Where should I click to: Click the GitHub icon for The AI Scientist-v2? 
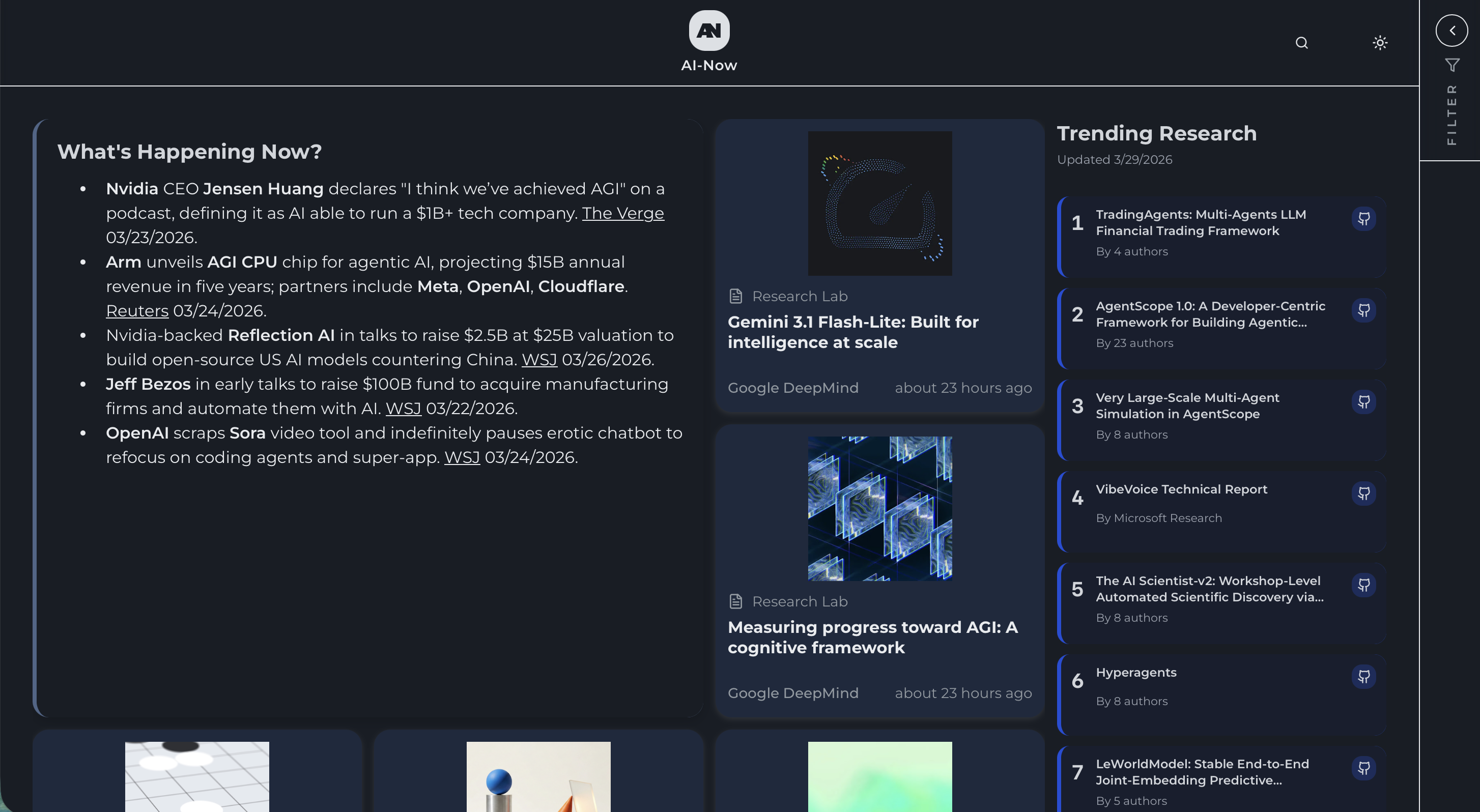coord(1364,585)
